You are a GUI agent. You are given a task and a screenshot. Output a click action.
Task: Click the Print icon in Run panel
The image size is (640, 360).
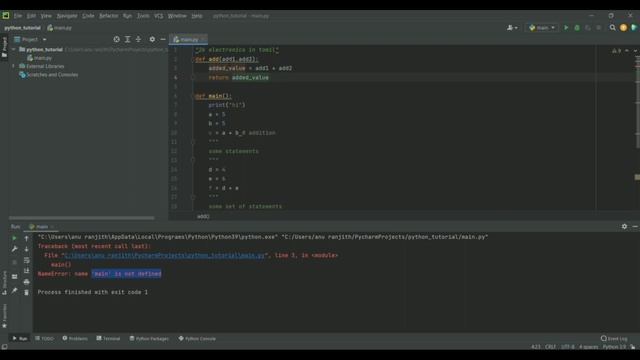point(27,282)
